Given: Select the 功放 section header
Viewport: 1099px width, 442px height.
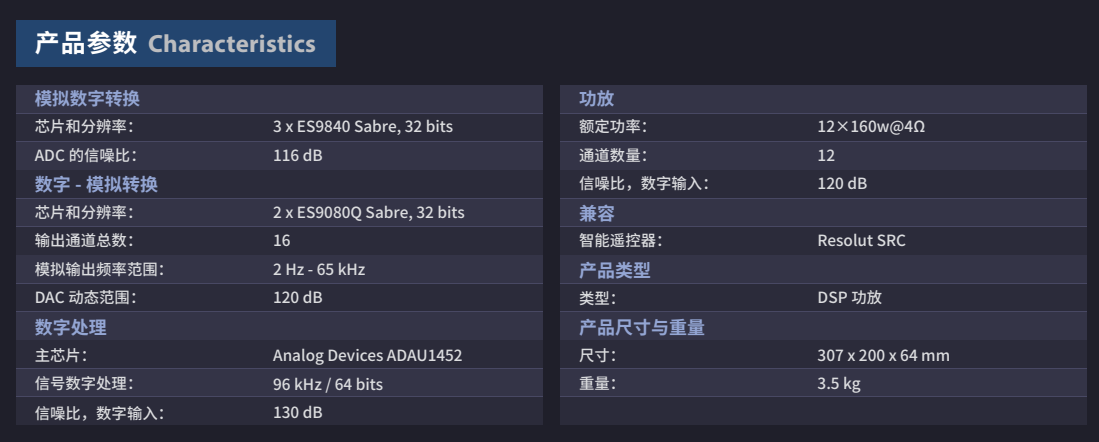Looking at the screenshot, I should [x=597, y=99].
